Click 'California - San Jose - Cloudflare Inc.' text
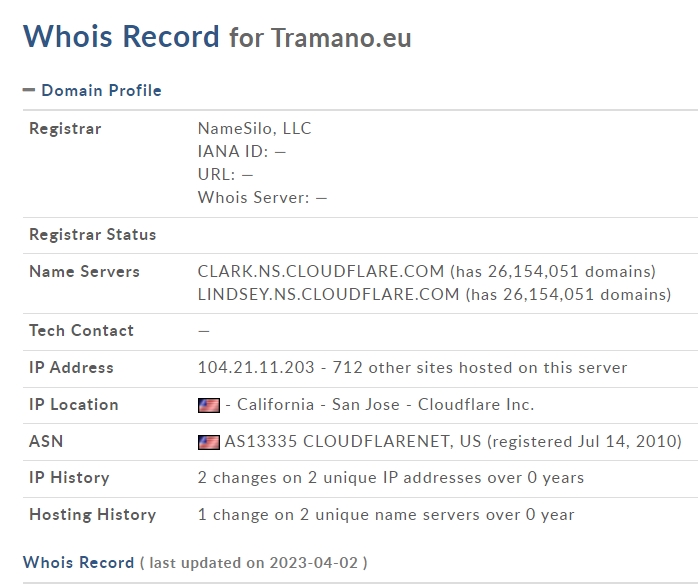Image resolution: width=698 pixels, height=585 pixels. coord(385,405)
